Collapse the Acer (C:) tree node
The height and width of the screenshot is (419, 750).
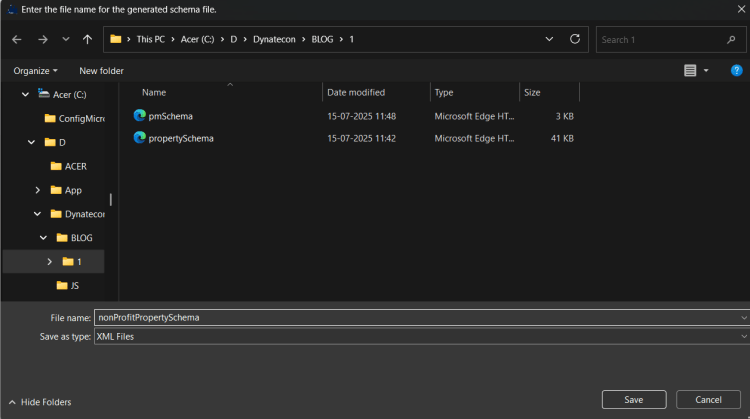coord(25,94)
